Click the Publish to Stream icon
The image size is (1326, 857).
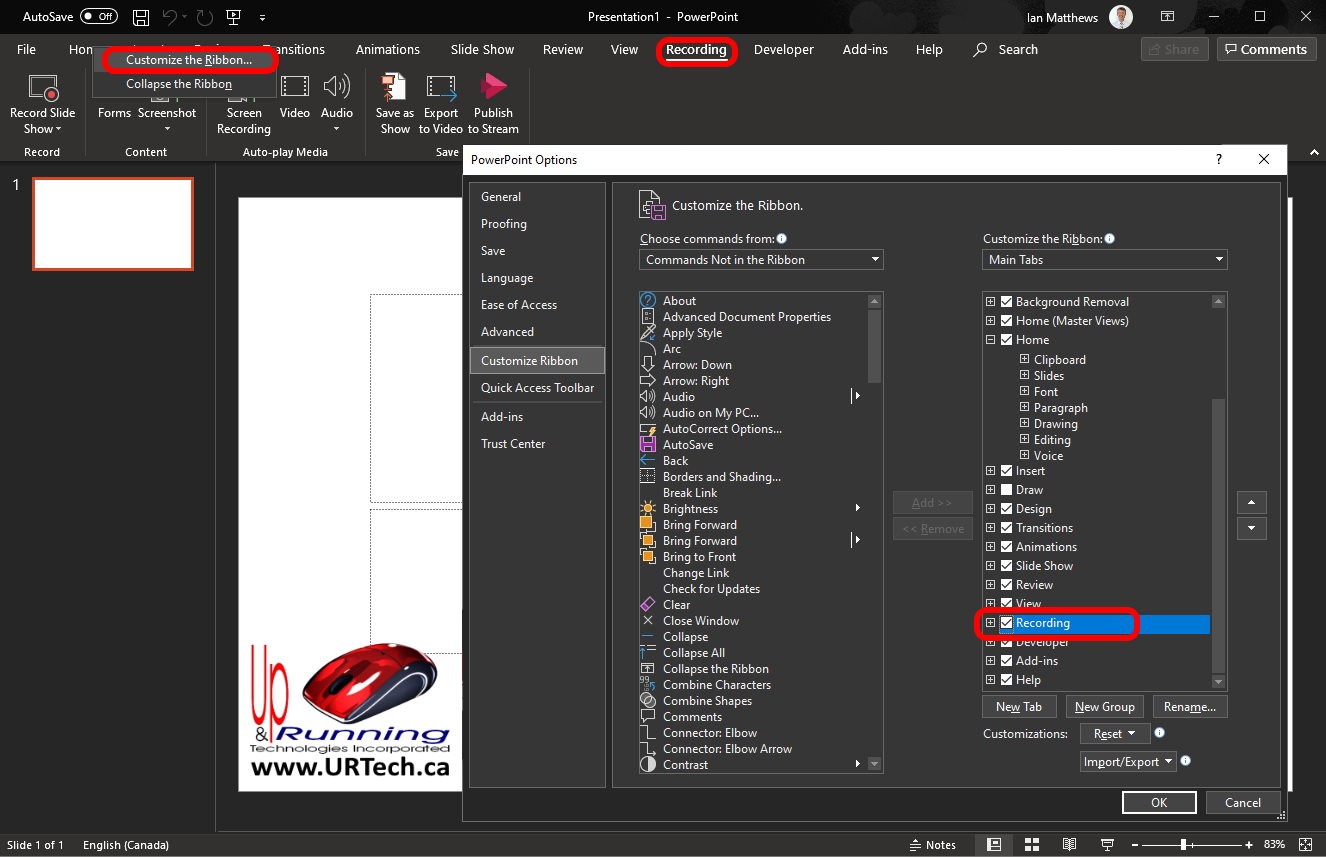tap(493, 88)
